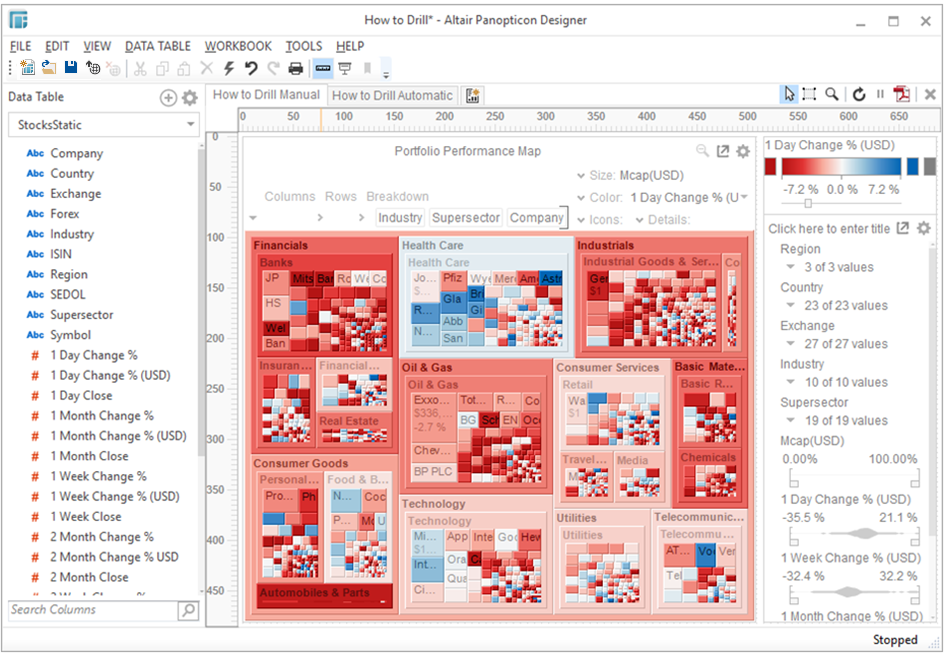Open the DATA TABLE menu

pyautogui.click(x=157, y=45)
